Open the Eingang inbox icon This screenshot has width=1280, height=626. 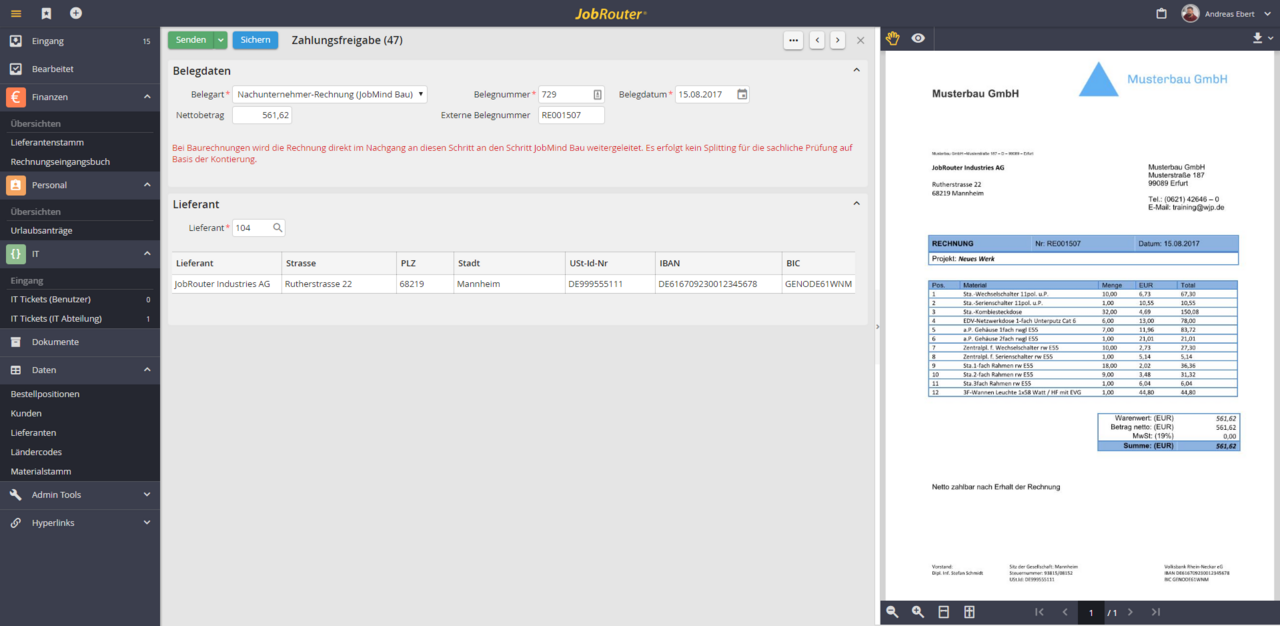pyautogui.click(x=15, y=41)
